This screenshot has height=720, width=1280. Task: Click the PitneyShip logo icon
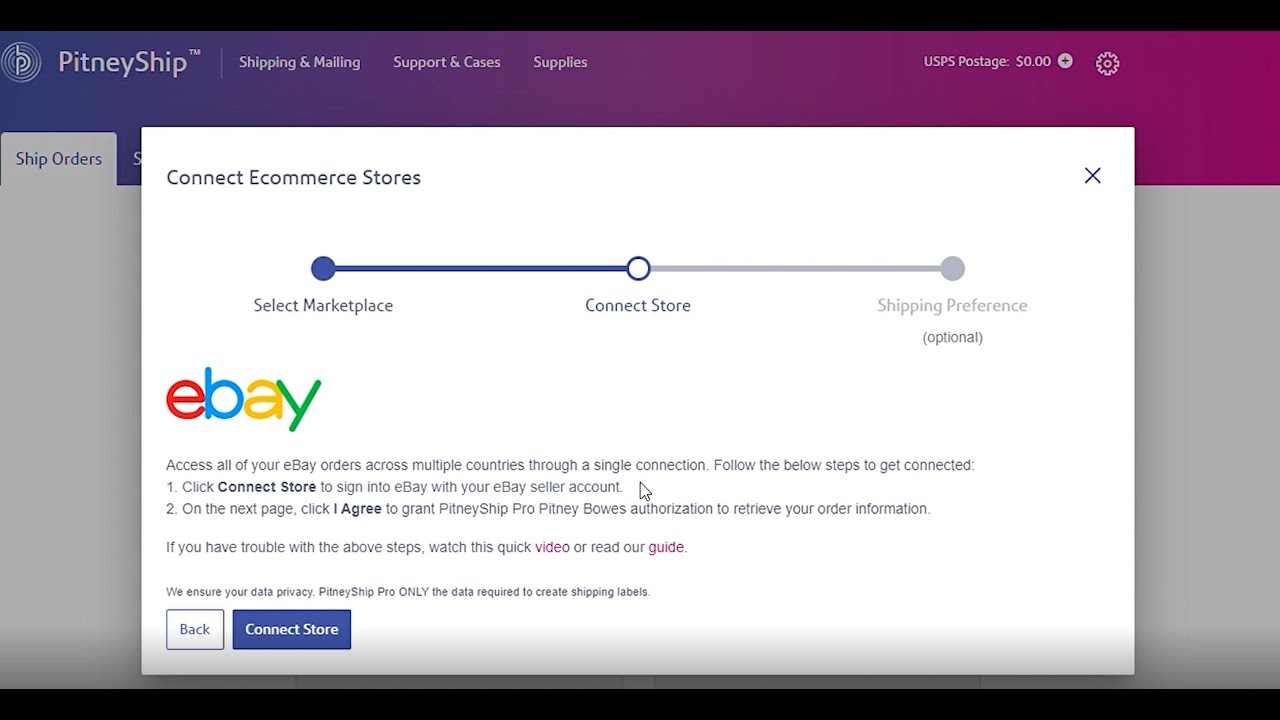tap(21, 62)
